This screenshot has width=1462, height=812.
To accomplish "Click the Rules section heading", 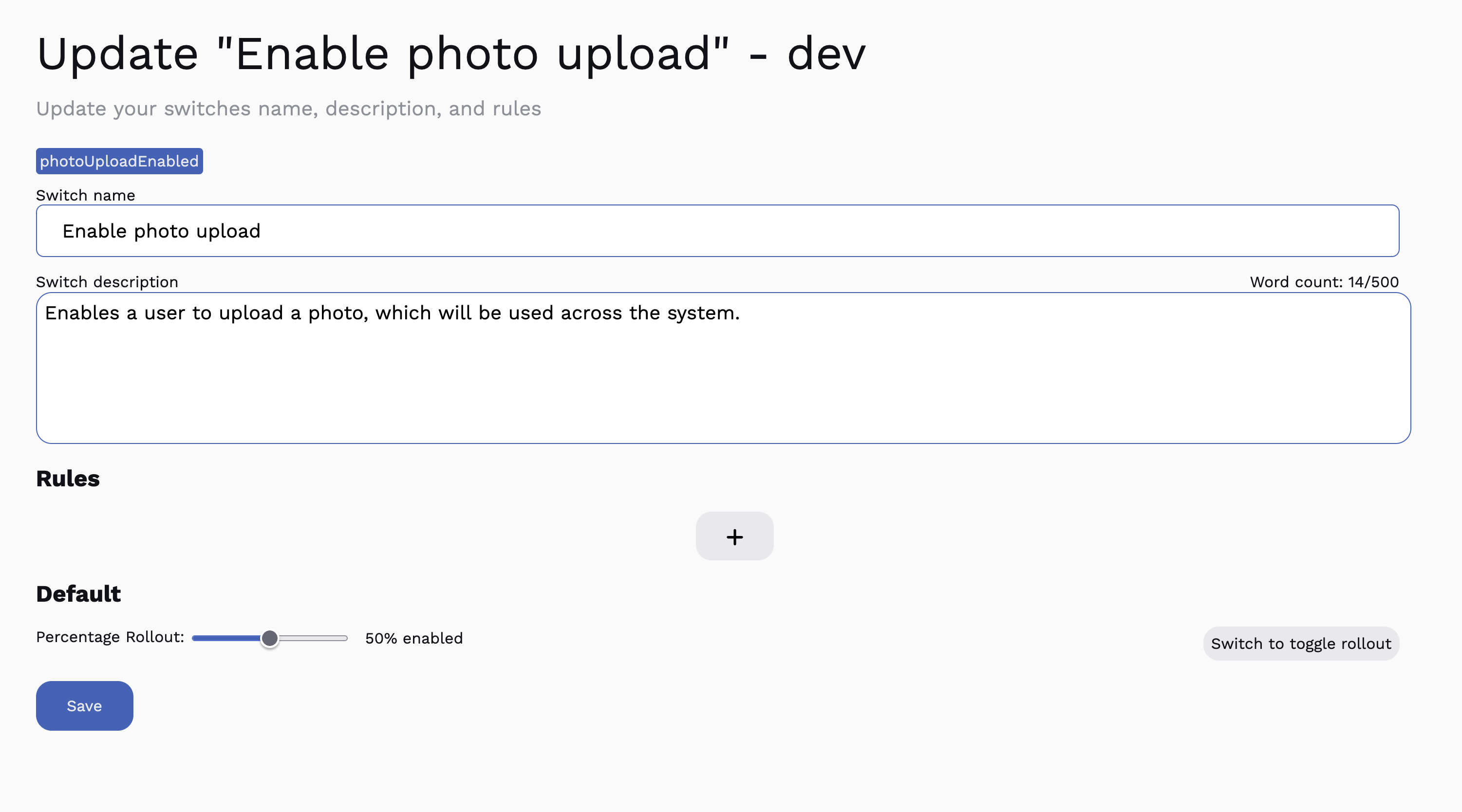I will point(68,479).
